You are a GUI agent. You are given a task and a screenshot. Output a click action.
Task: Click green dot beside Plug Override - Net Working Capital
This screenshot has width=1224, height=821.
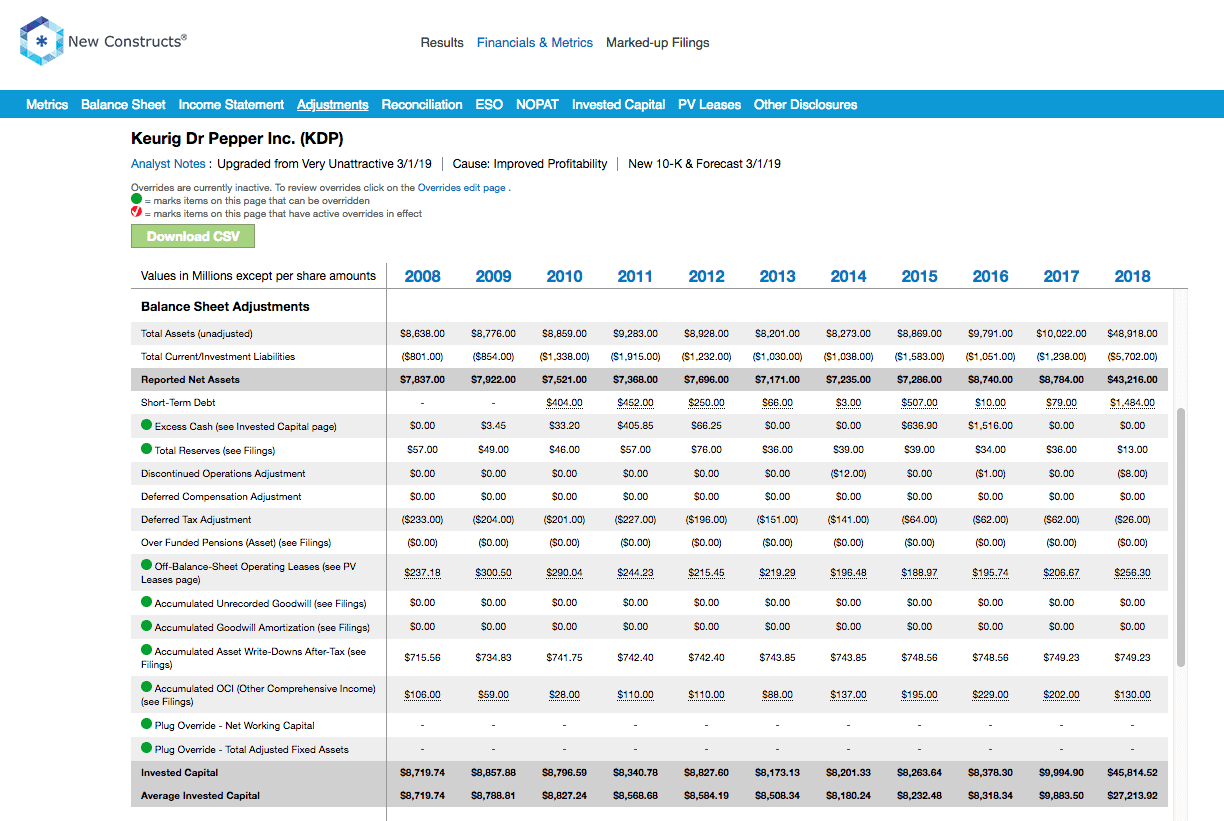click(147, 724)
